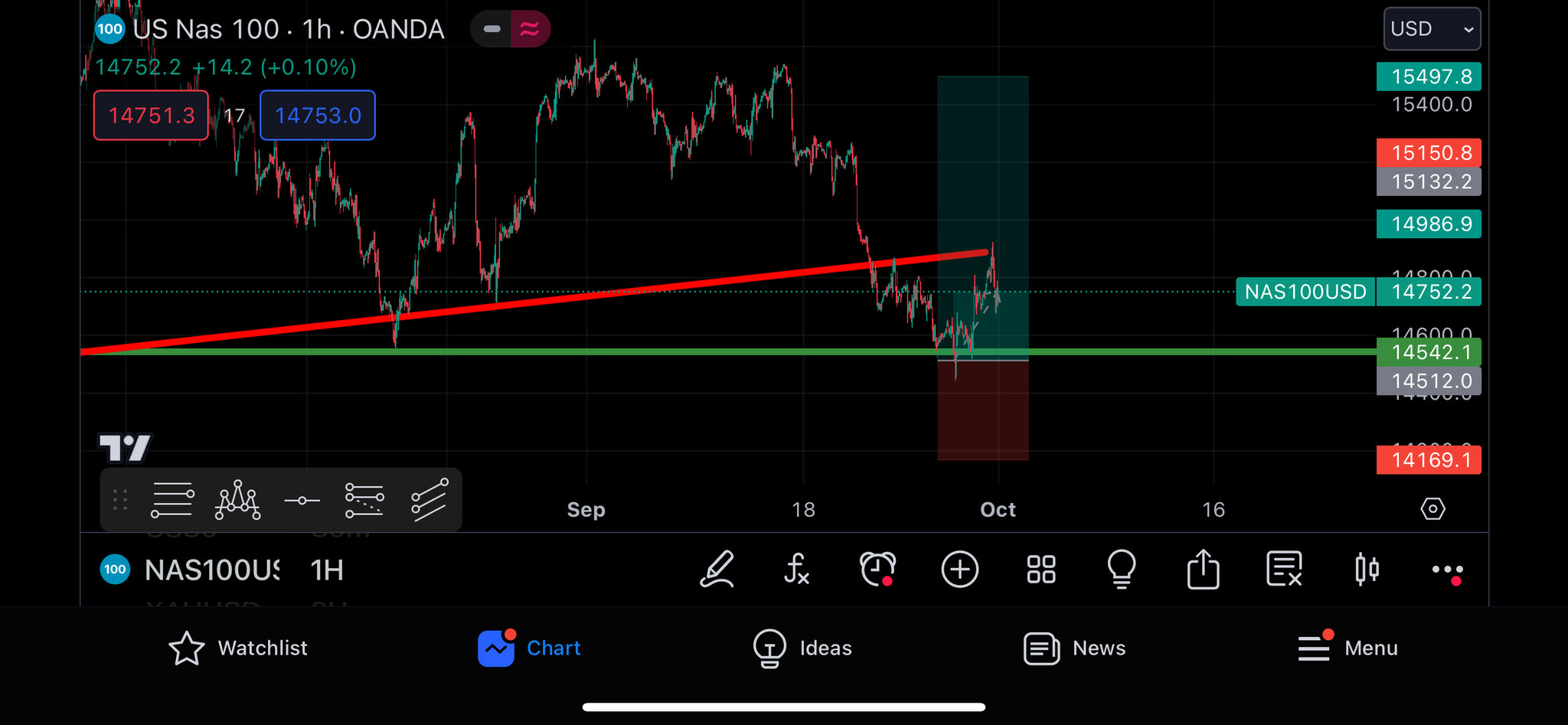Viewport: 1568px width, 725px height.
Task: Tap the plus circle add icon
Action: tap(959, 570)
